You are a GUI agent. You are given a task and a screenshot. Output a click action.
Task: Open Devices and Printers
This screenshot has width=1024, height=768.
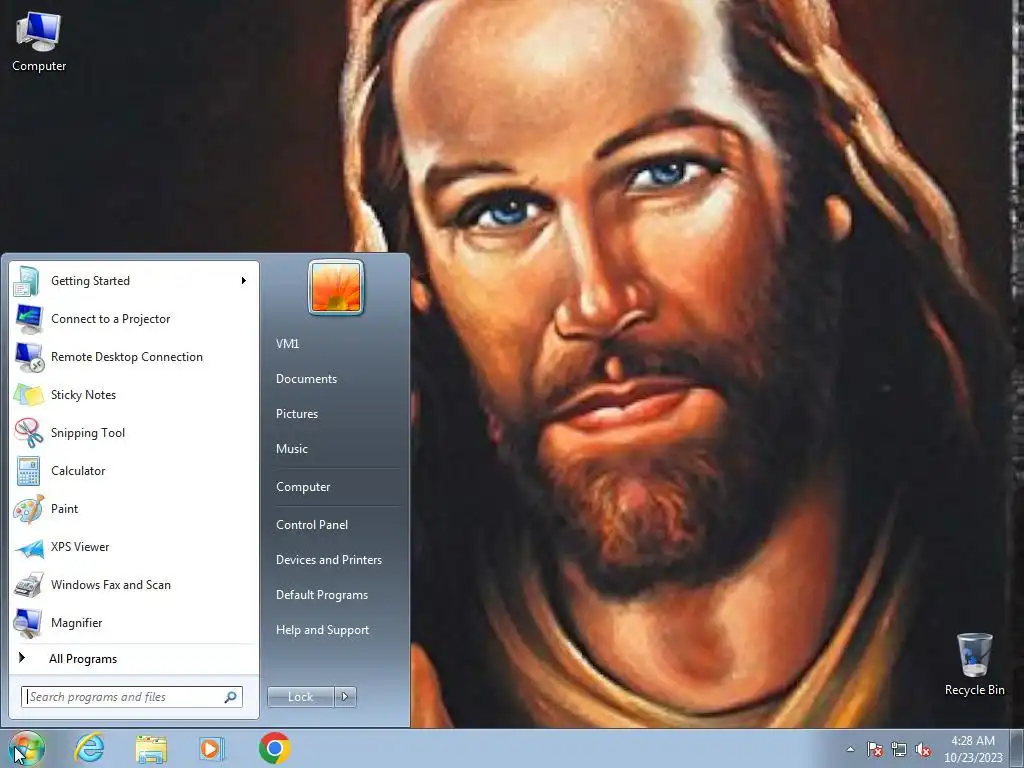tap(328, 560)
